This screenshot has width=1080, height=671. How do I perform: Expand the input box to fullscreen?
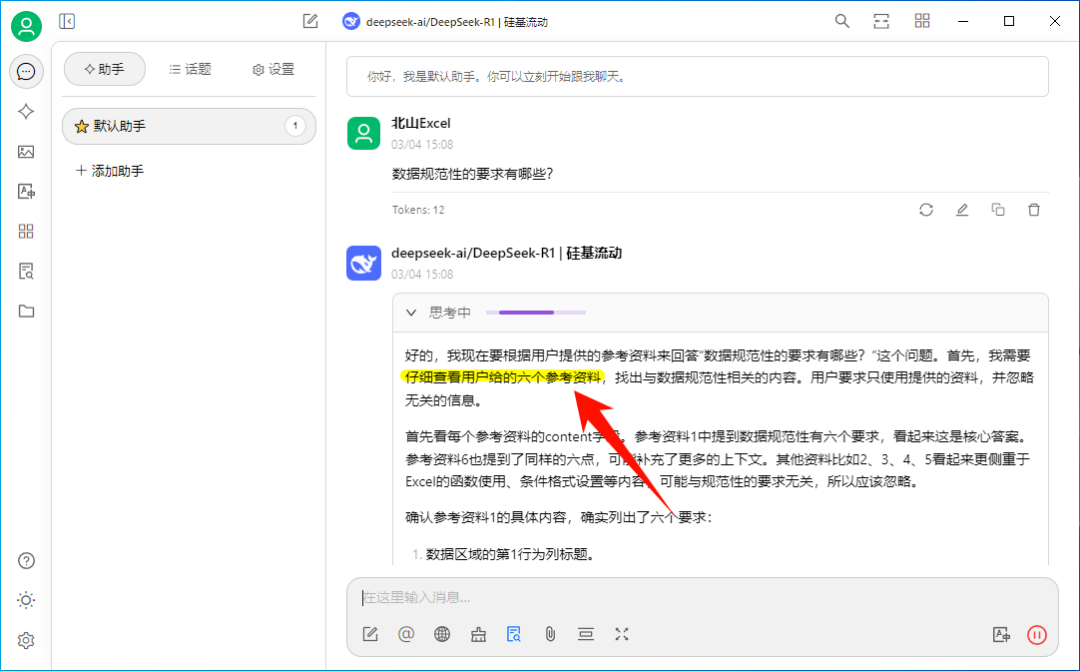[621, 634]
